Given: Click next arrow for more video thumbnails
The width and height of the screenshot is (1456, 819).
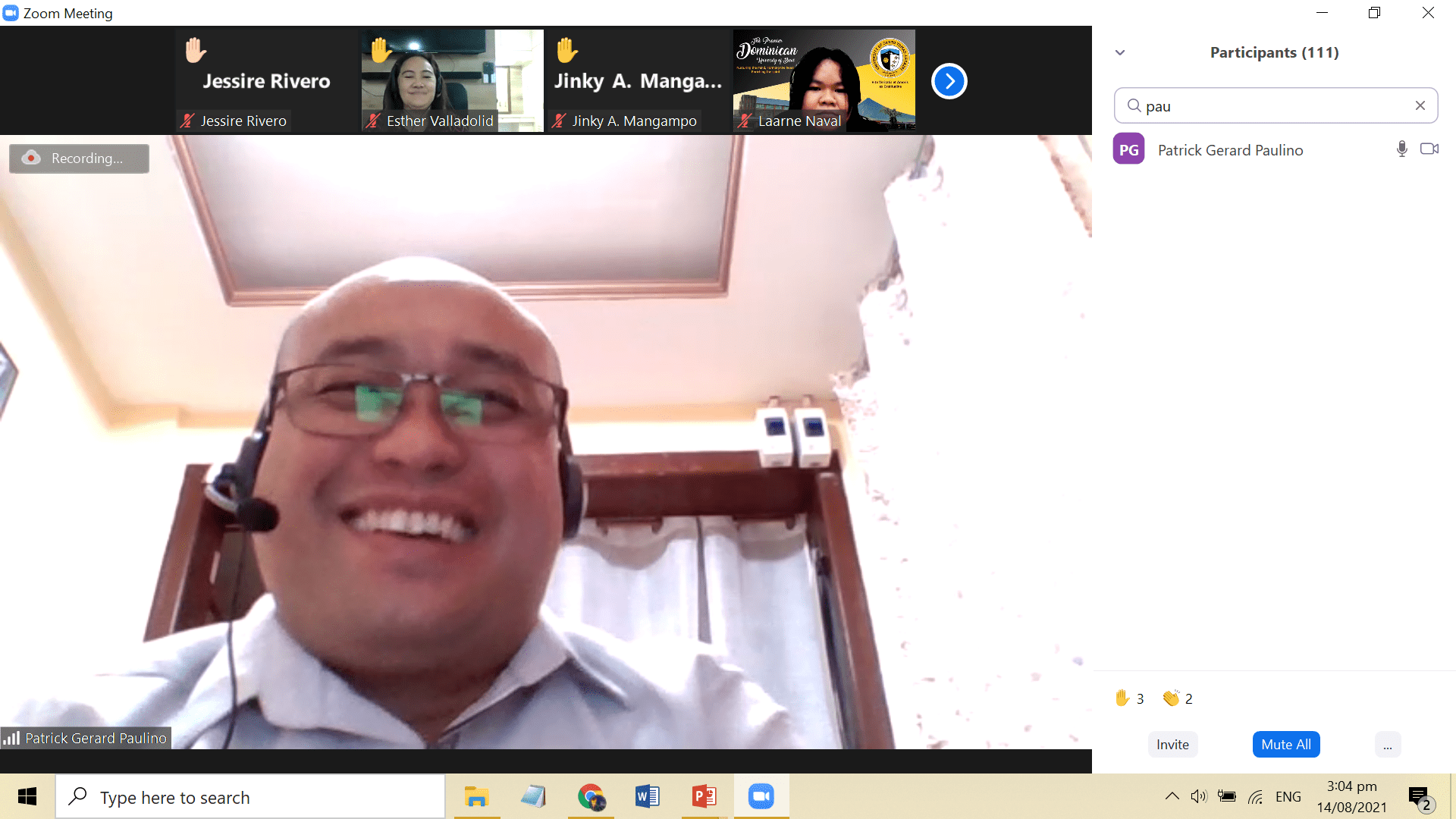Looking at the screenshot, I should [949, 81].
